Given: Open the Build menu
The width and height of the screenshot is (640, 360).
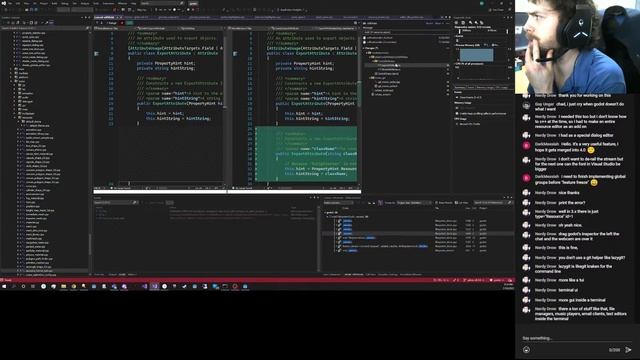Looking at the screenshot, I should point(54,3).
